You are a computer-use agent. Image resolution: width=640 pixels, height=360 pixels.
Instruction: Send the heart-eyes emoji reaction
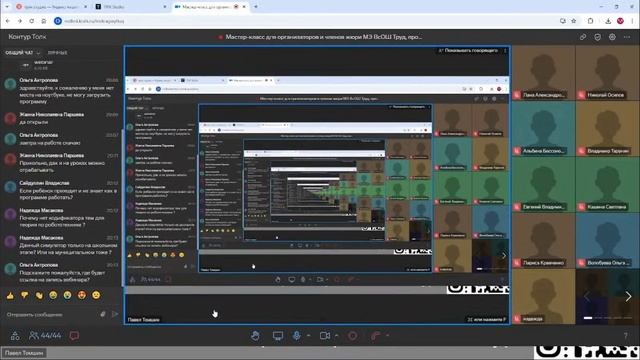[82, 295]
